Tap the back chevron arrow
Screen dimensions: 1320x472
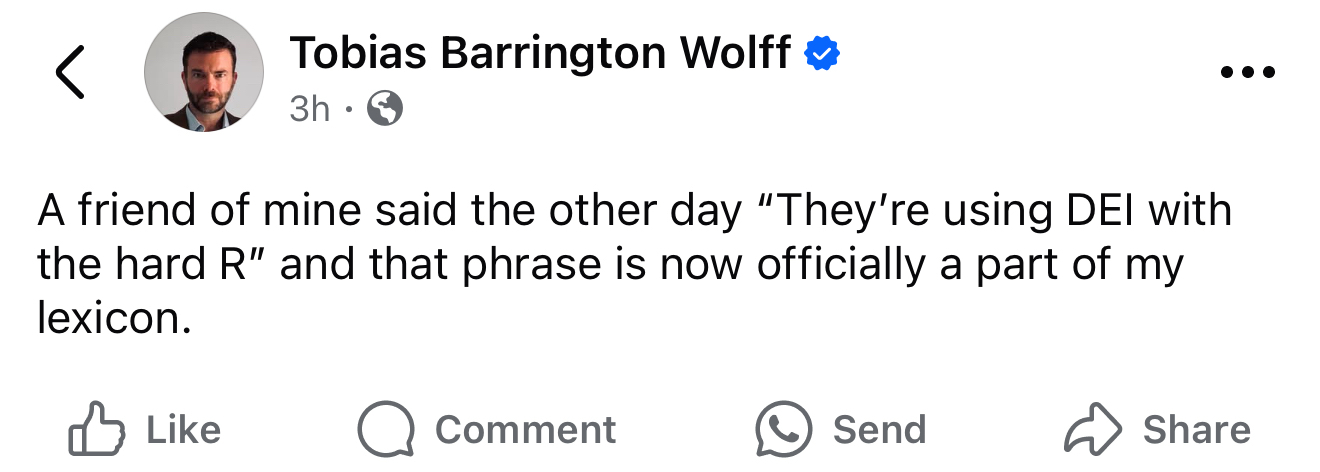[69, 73]
